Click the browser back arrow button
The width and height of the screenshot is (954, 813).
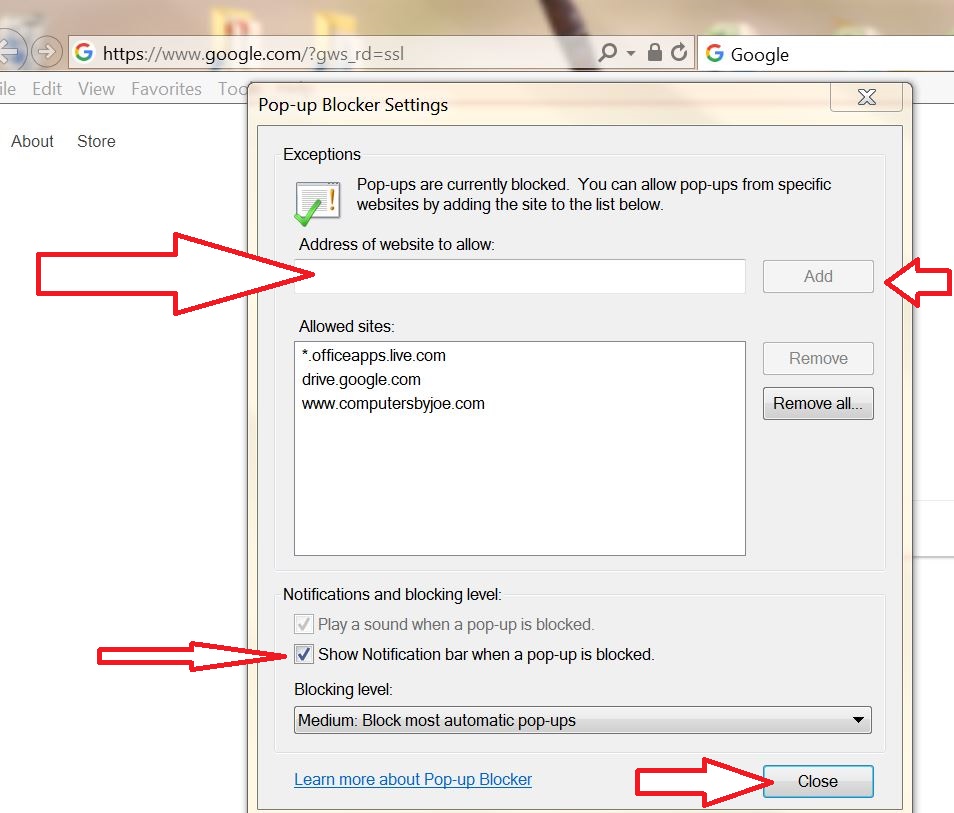pos(11,51)
